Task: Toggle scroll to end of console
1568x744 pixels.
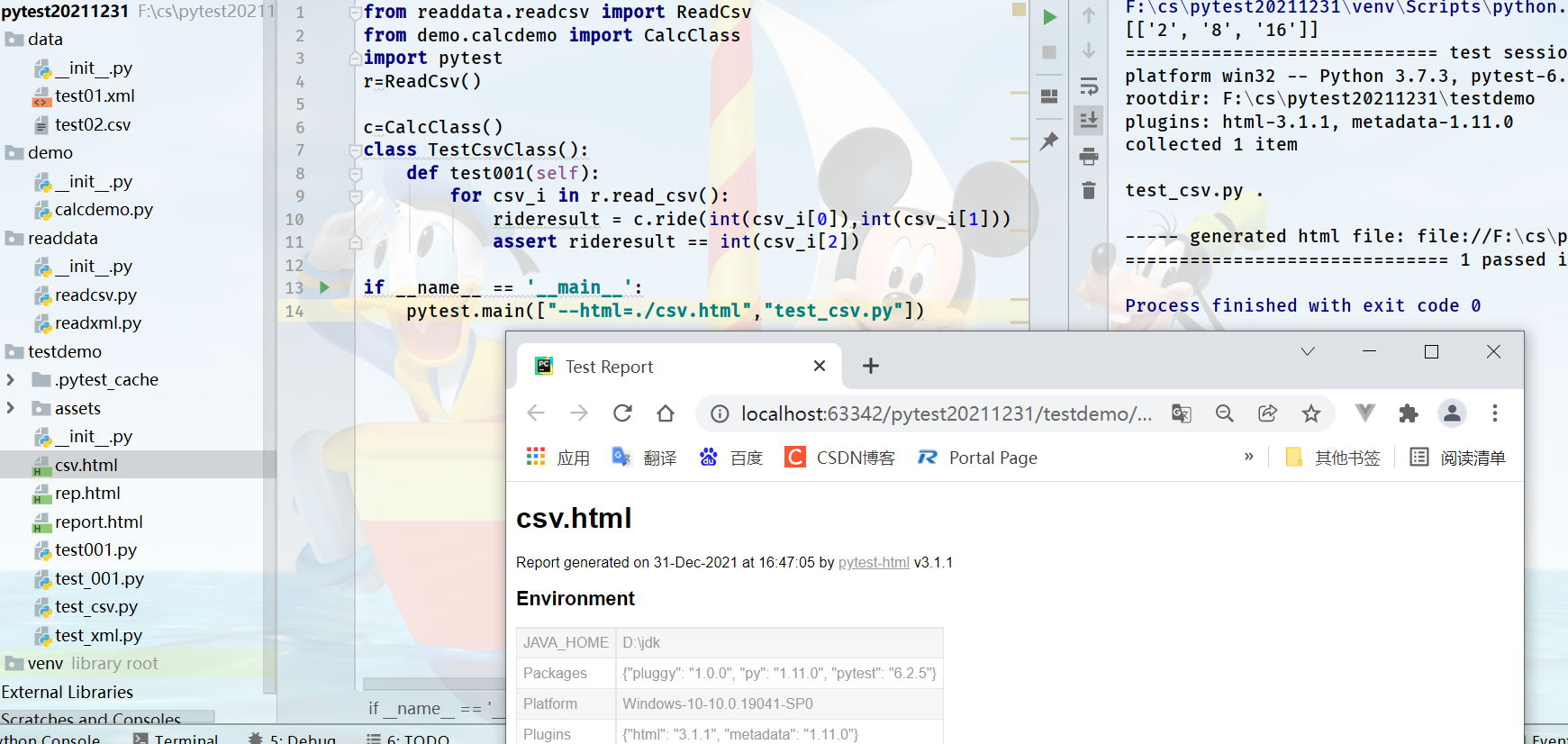Action: 1089,120
